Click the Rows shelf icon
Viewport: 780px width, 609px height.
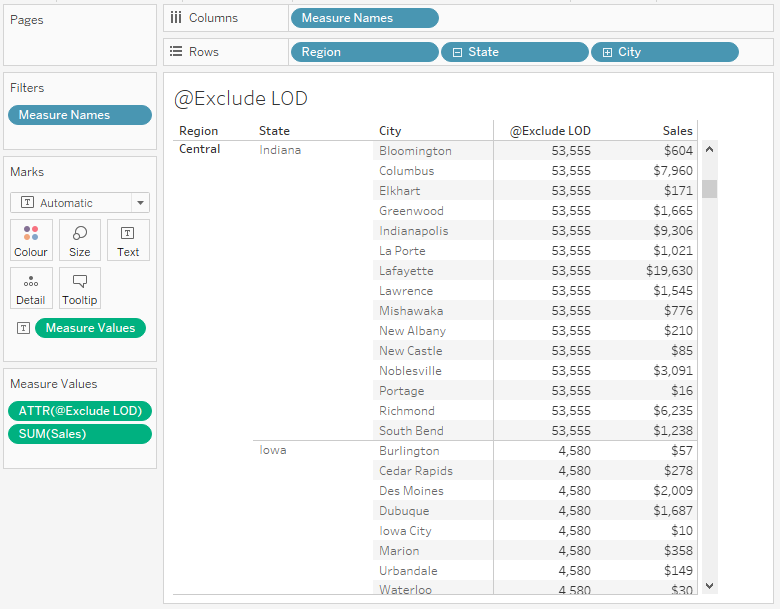pyautogui.click(x=176, y=52)
